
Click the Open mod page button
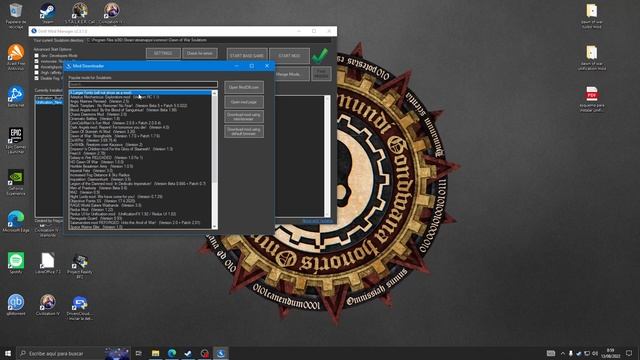tap(244, 102)
